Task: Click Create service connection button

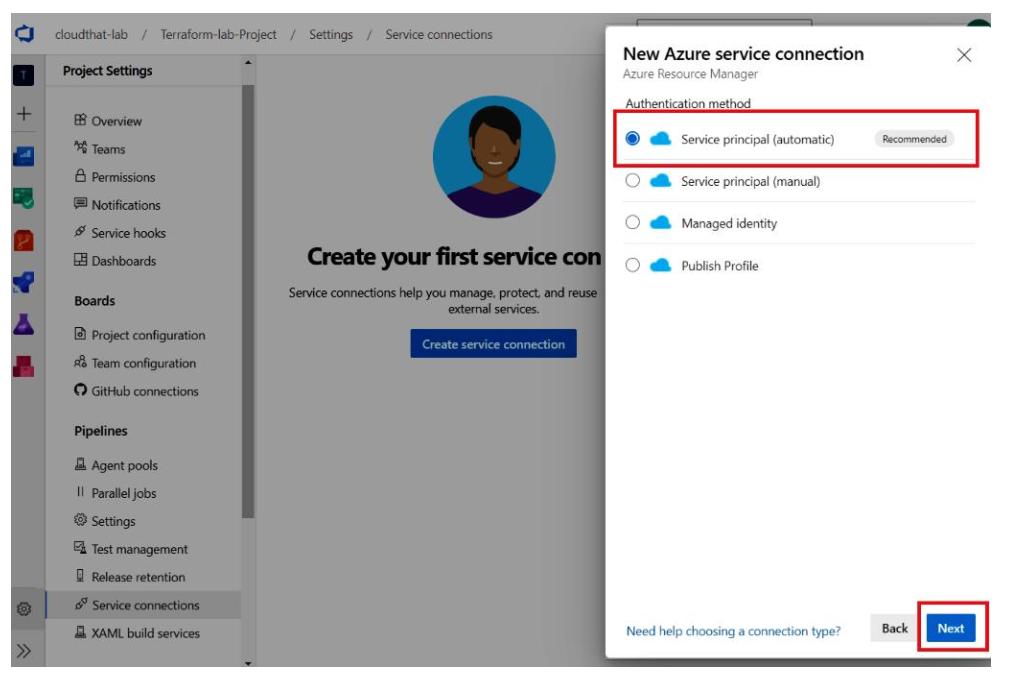Action: [493, 344]
